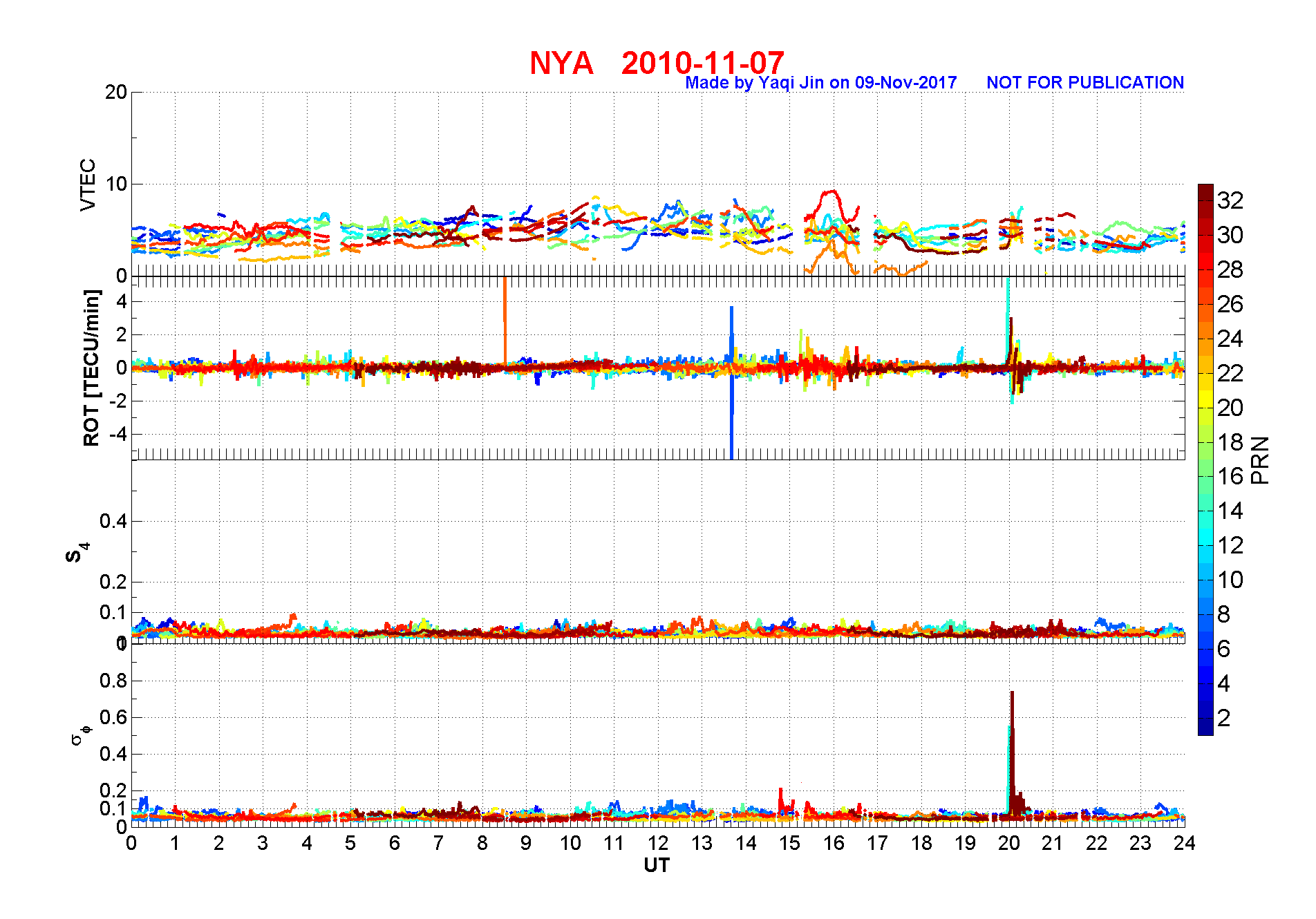1316x919 pixels.
Task: Click the x-axis tick label "21"
Action: click(x=1053, y=843)
